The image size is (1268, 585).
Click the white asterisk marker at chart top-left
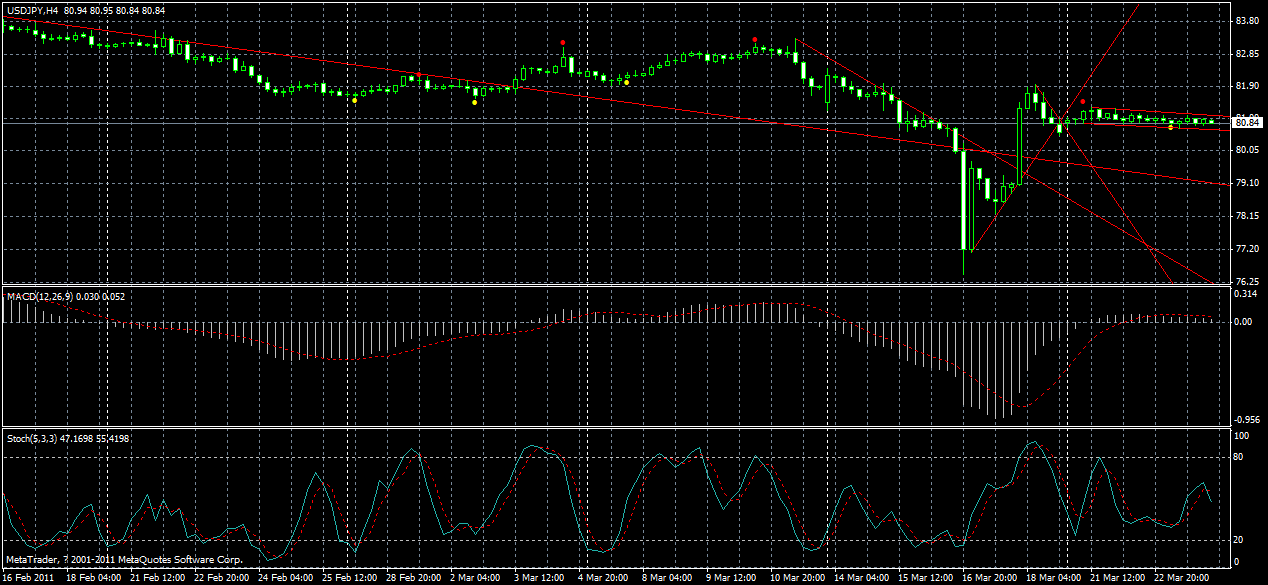[10, 28]
